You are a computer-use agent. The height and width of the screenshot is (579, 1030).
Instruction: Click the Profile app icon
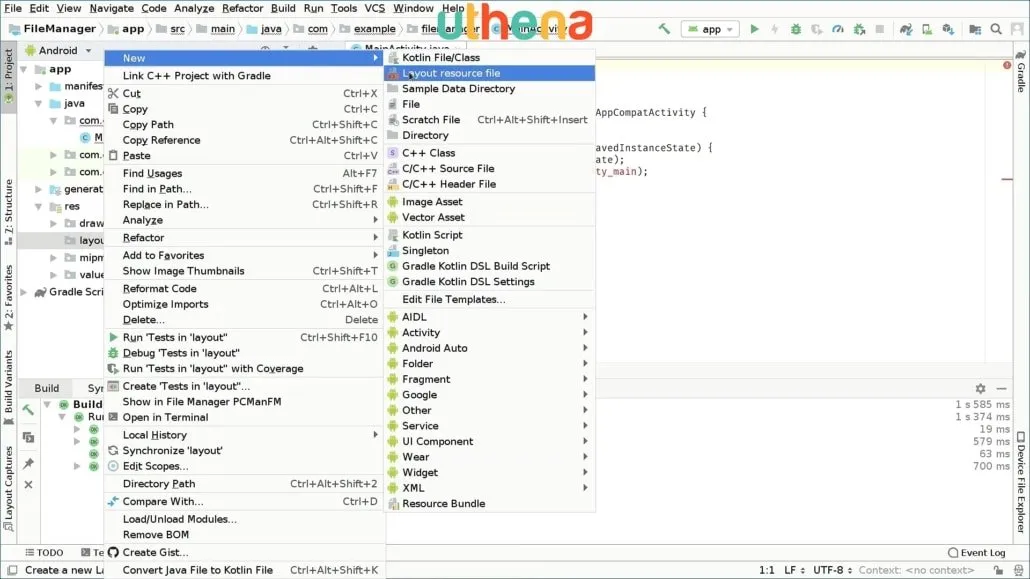coord(838,29)
